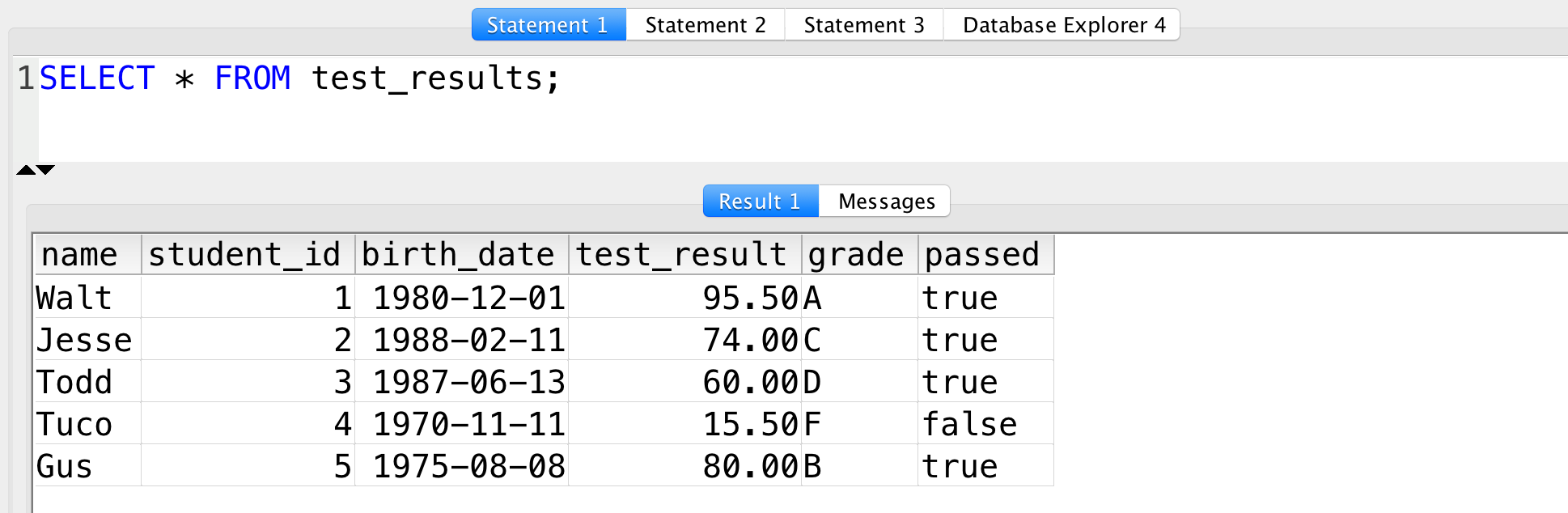
Task: Click the SELECT keyword in the editor
Action: click(x=97, y=78)
